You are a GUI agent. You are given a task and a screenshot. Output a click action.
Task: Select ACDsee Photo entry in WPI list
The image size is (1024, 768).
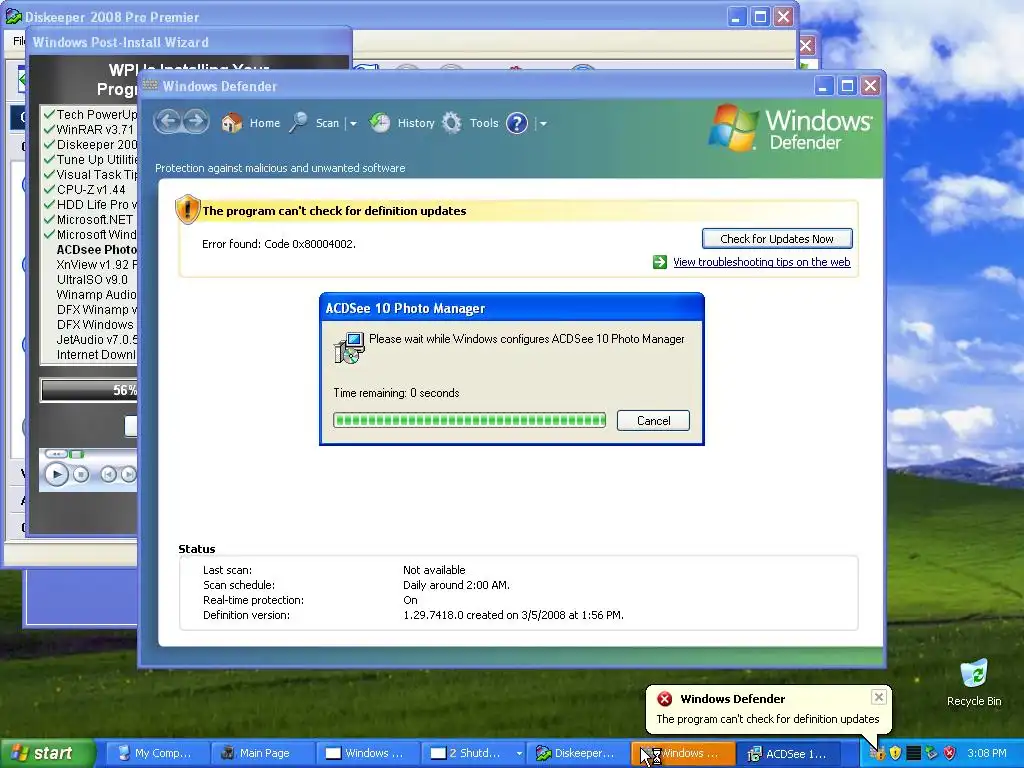tap(97, 249)
